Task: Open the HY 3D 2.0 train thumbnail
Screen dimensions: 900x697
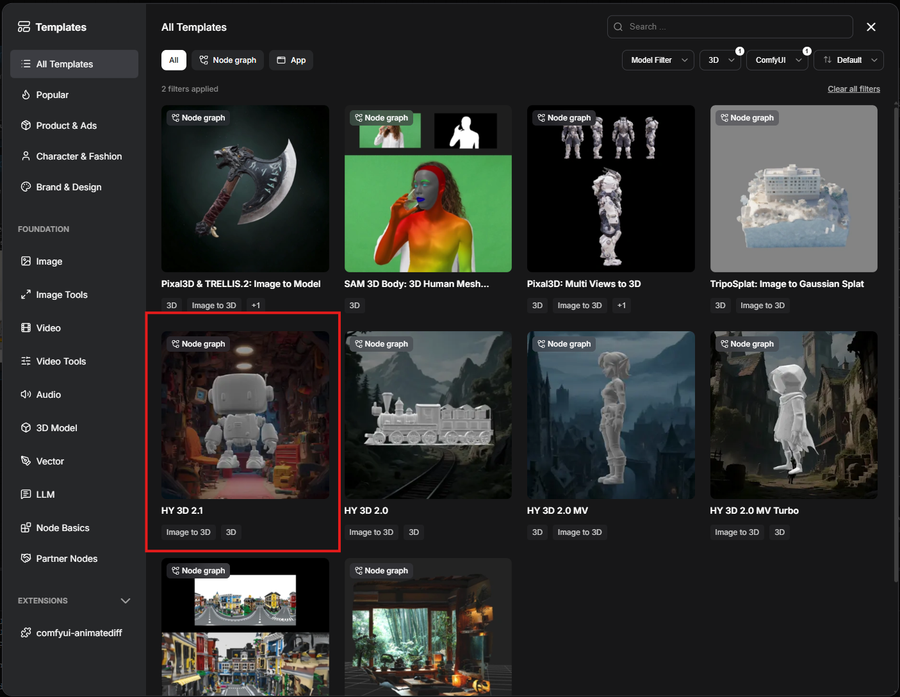Action: [428, 415]
